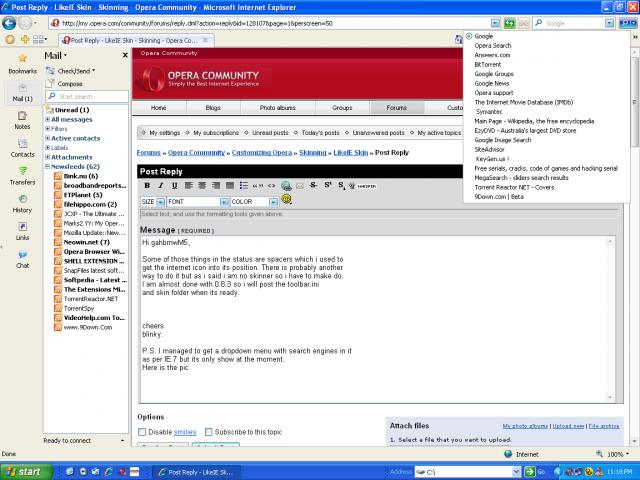Tick the Disable smilies checkbox
This screenshot has width=640, height=480.
click(x=142, y=432)
